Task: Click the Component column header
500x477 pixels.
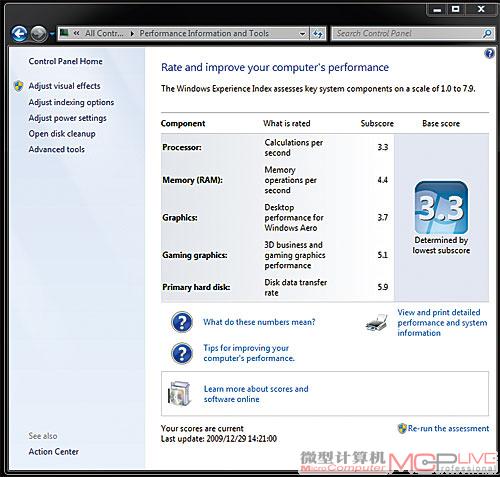Action: coord(183,124)
